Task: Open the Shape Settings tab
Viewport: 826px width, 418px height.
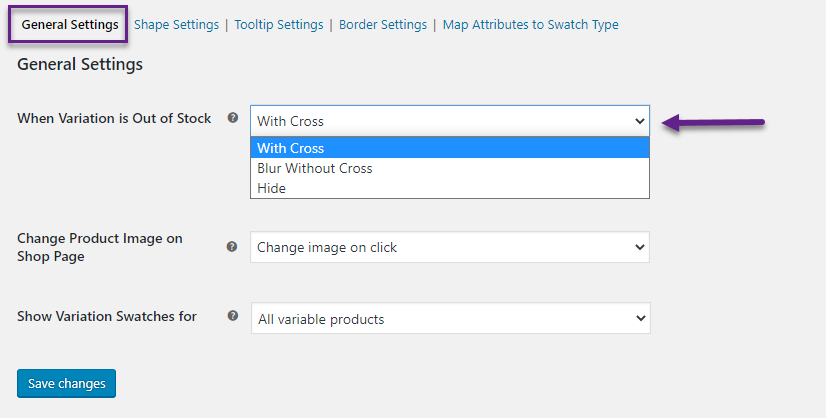Action: point(176,25)
